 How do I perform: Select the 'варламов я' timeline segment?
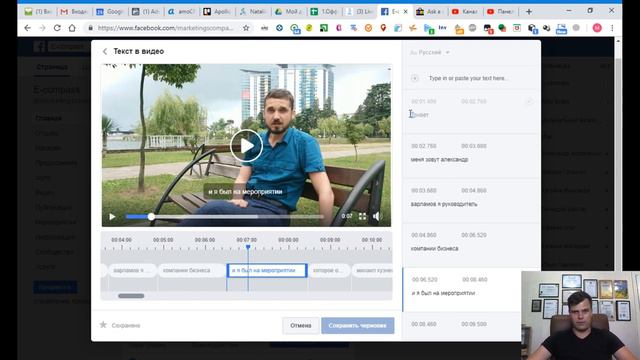[132, 271]
